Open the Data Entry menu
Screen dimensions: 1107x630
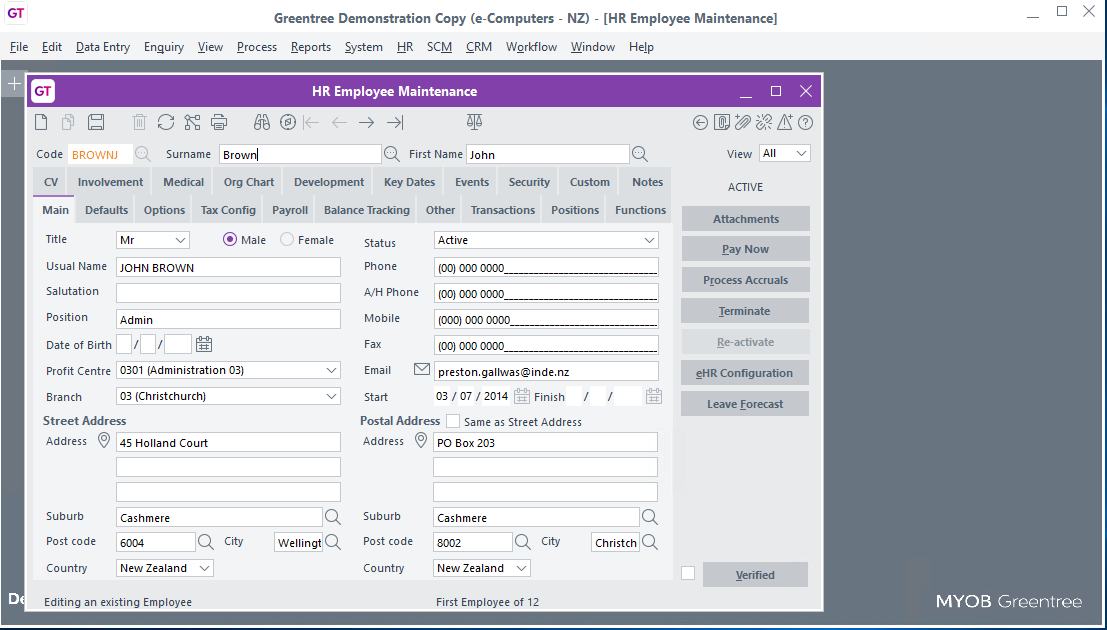pyautogui.click(x=103, y=47)
